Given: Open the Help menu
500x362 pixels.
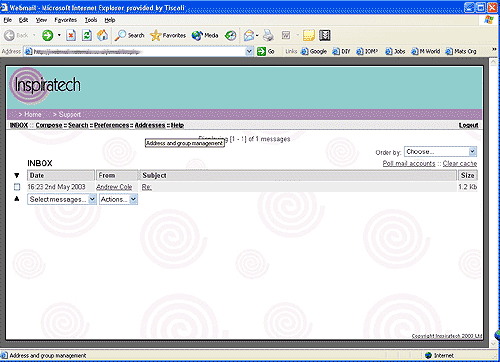Looking at the screenshot, I should [x=110, y=20].
